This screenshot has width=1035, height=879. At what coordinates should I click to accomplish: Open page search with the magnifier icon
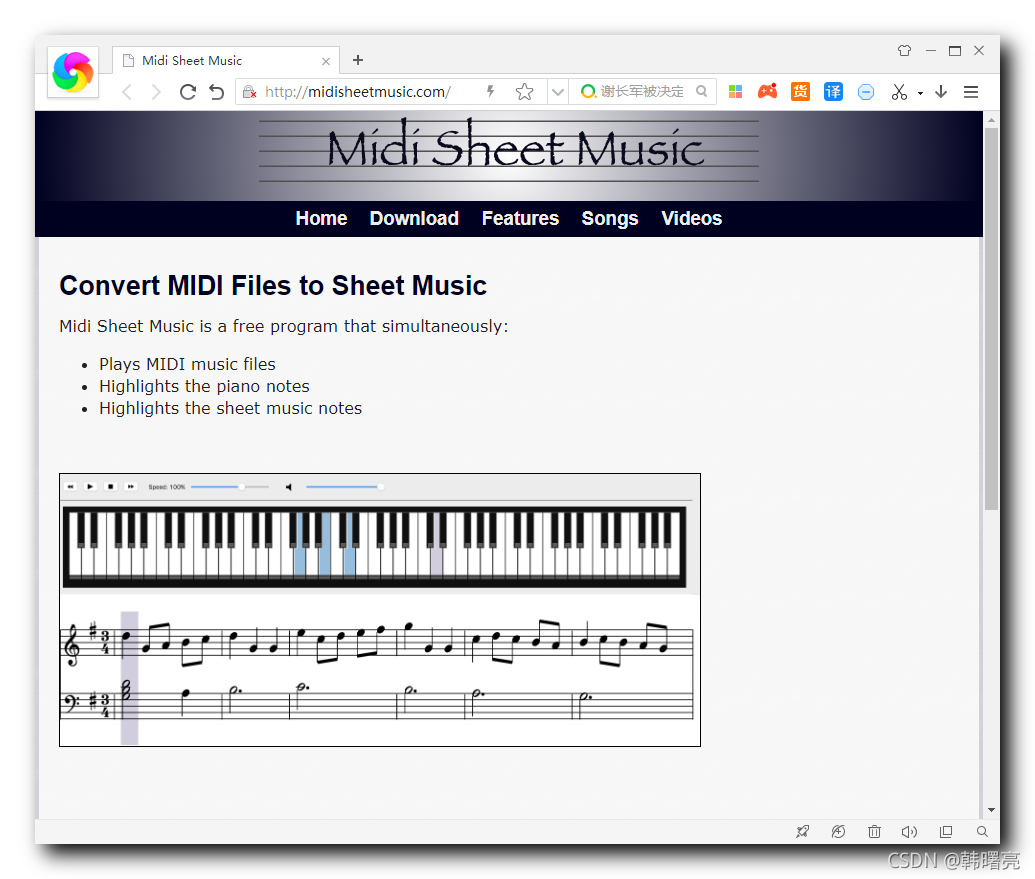point(981,831)
